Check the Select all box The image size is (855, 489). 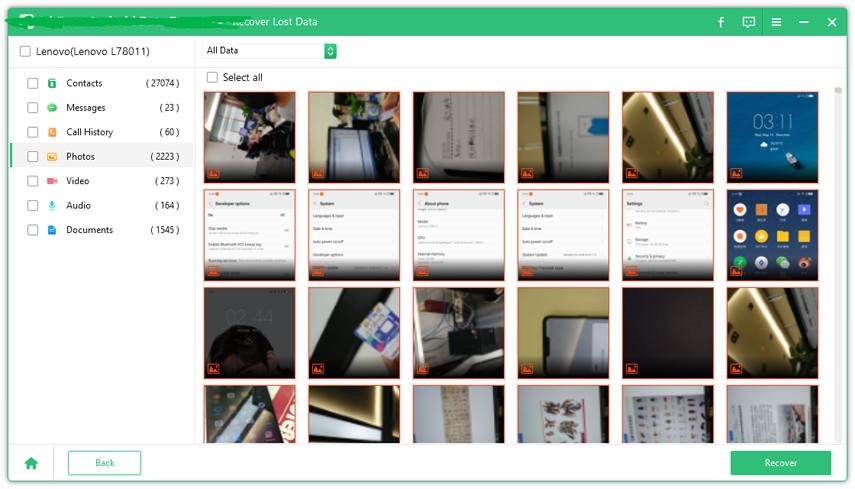click(x=212, y=77)
